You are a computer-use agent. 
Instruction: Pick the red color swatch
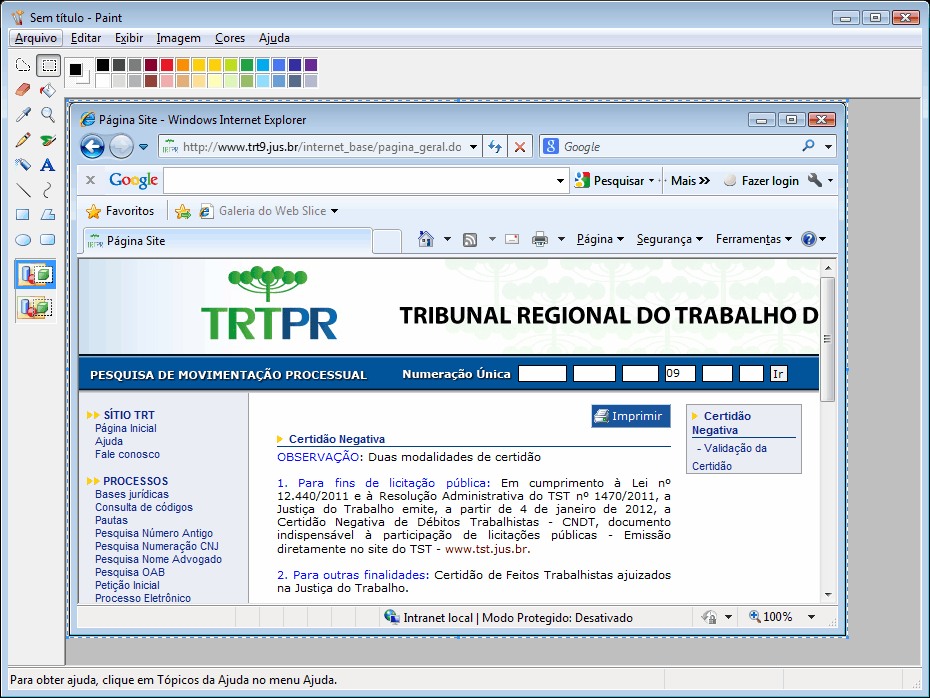pos(167,65)
